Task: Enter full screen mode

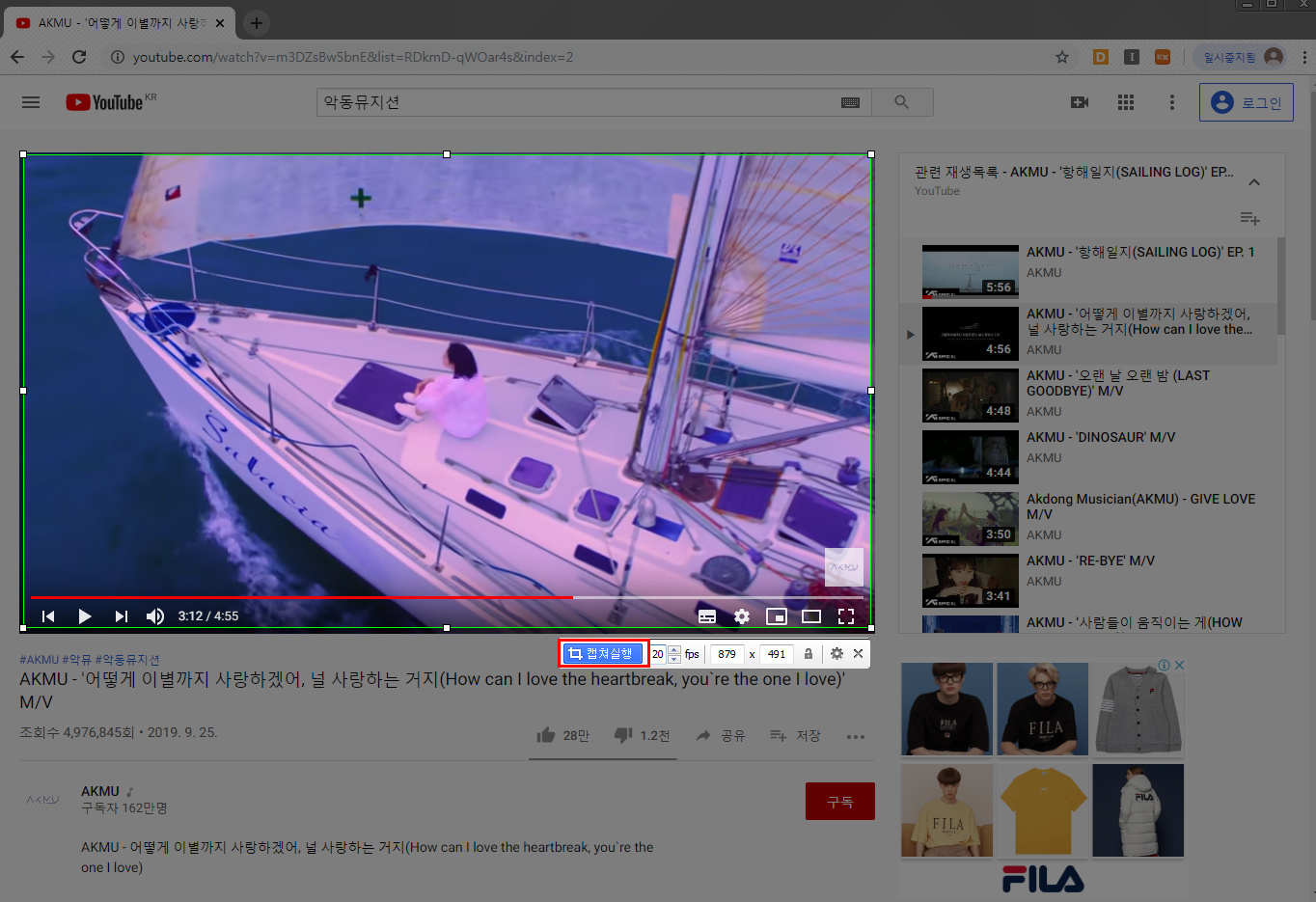Action: point(846,616)
